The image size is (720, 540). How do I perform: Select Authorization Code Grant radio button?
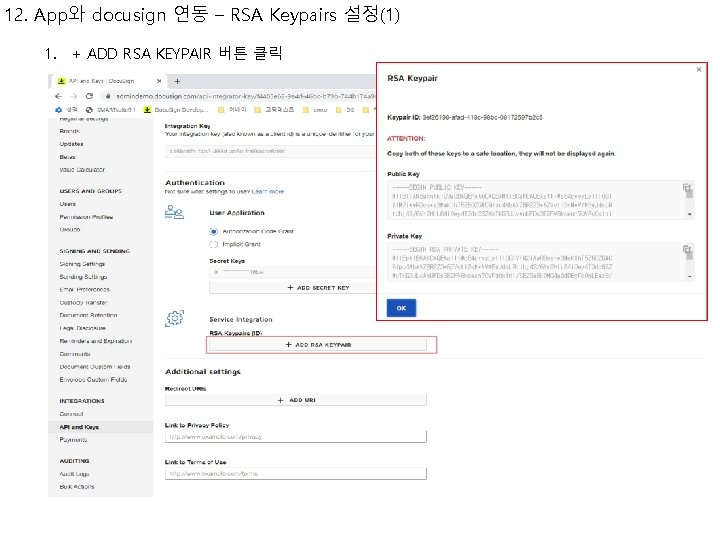point(214,231)
